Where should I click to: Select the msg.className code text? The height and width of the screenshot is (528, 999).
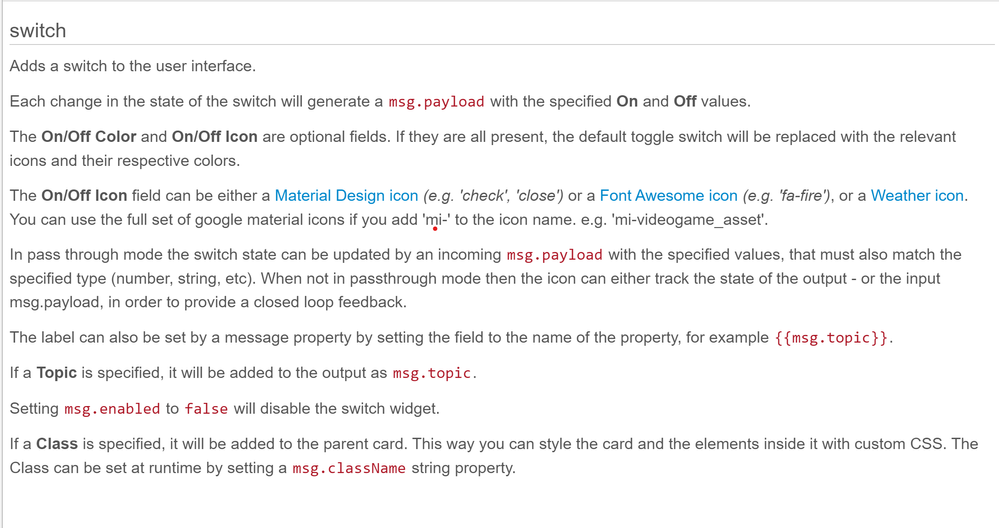point(349,468)
